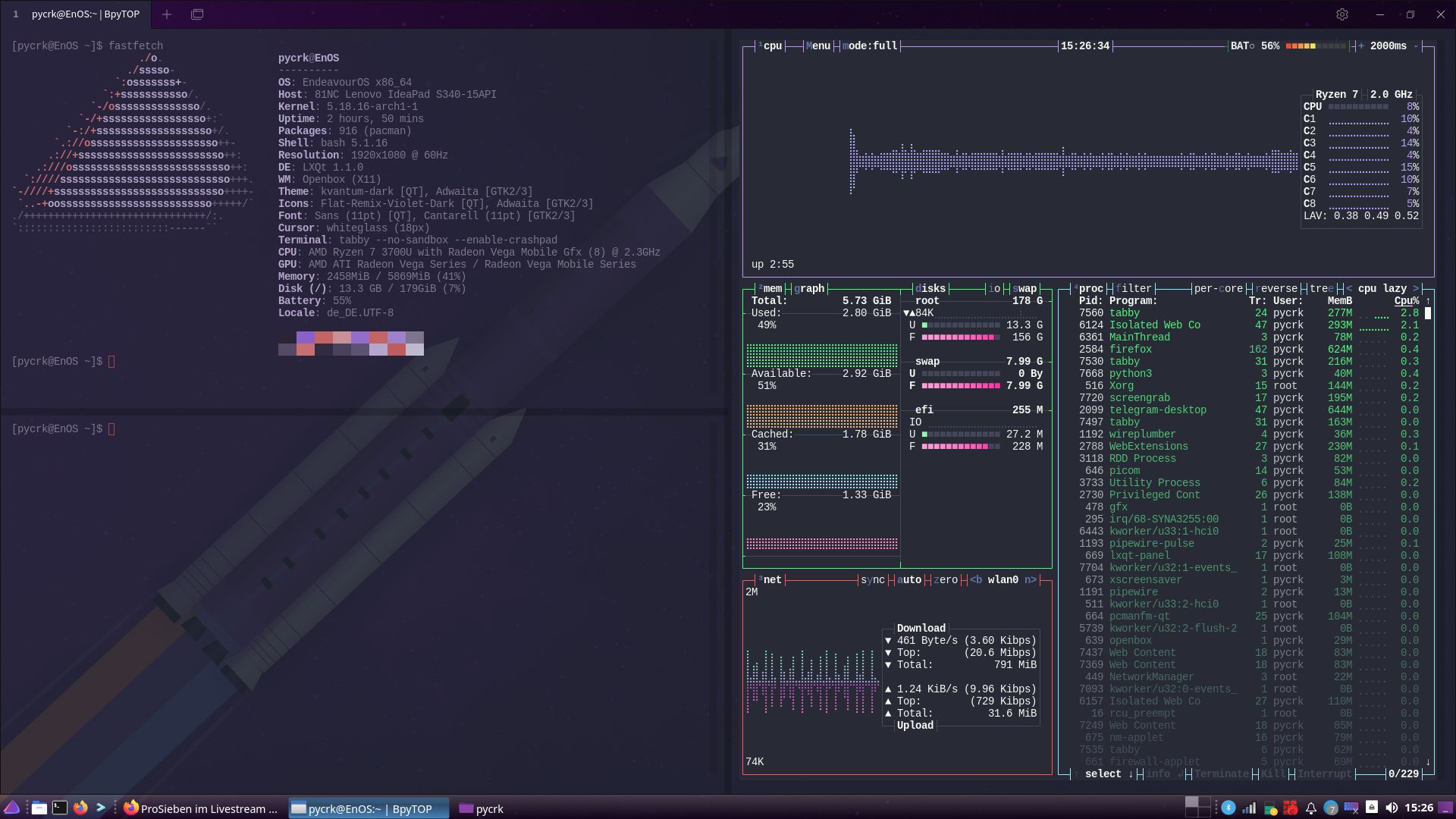Open the Bluetooth tray icon
1456x819 pixels.
tap(1228, 808)
